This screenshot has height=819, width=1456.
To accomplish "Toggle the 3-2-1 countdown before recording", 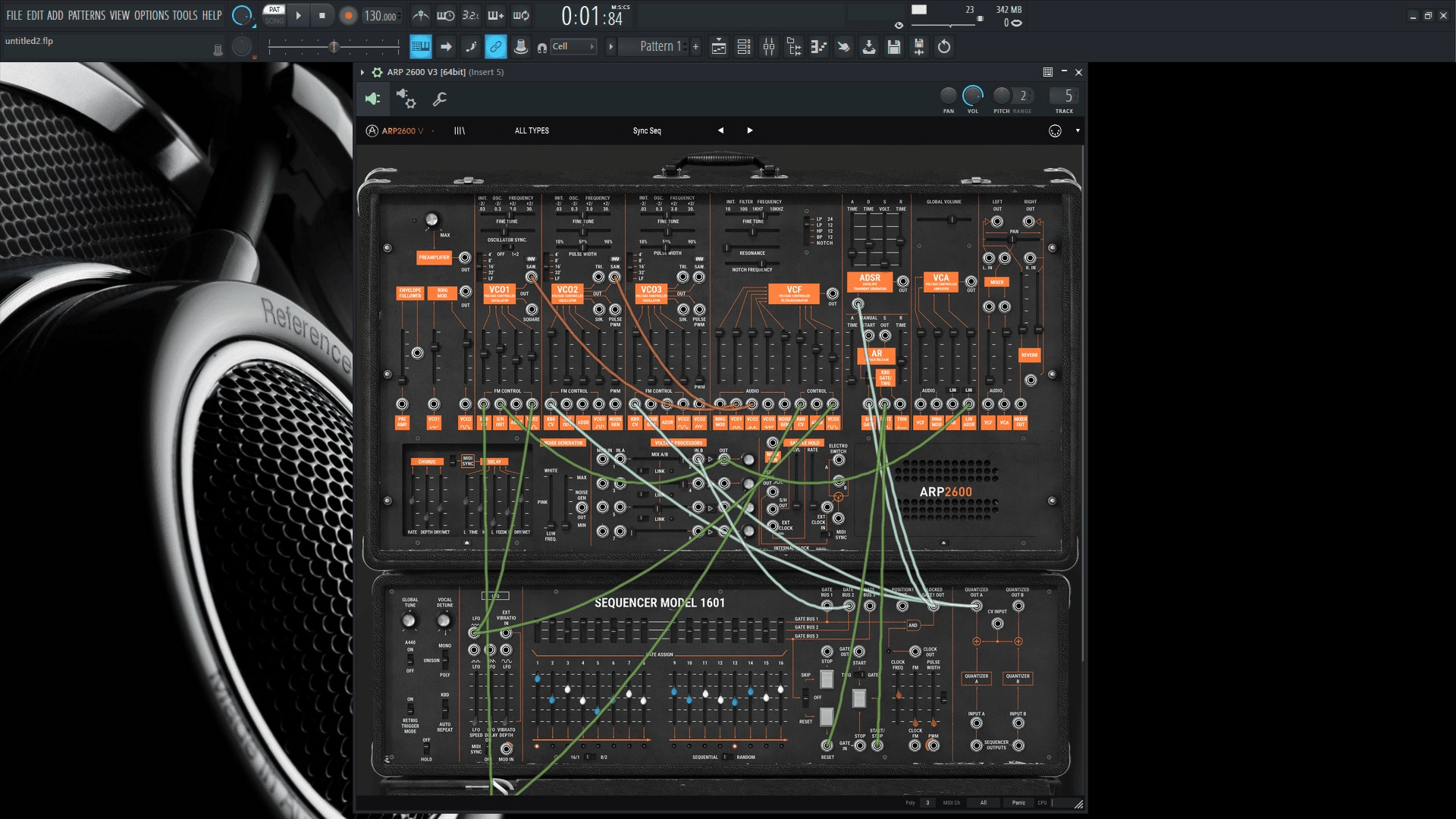I will tap(471, 15).
